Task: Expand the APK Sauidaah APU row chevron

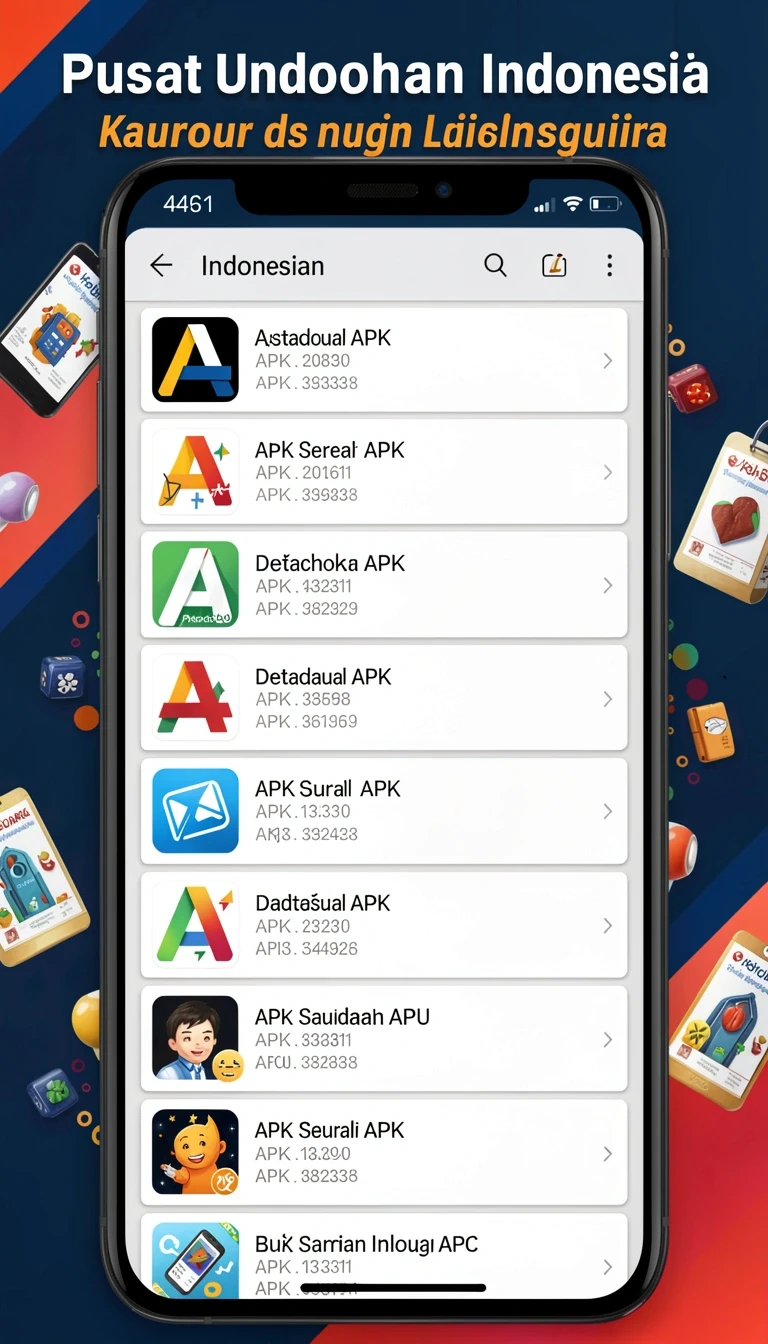Action: click(x=607, y=1040)
